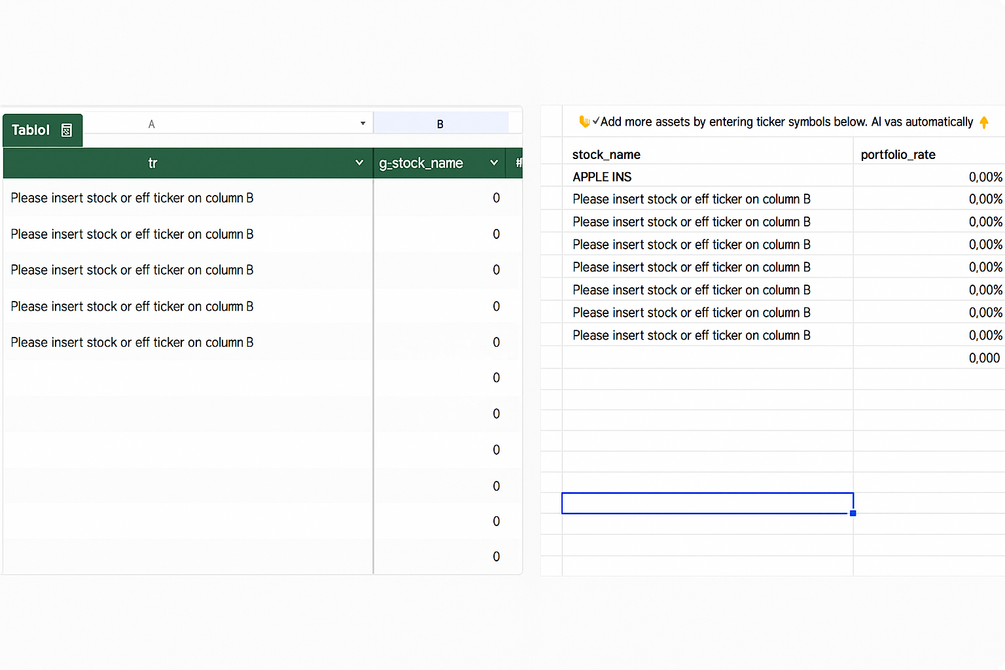This screenshot has height=670, width=1005.
Task: Select the column B header
Action: (440, 124)
